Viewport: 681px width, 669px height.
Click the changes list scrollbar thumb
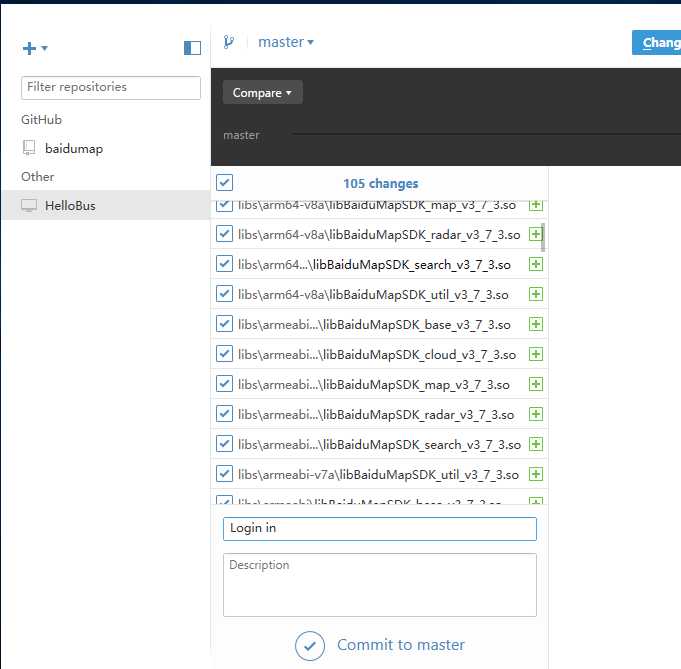[543, 237]
